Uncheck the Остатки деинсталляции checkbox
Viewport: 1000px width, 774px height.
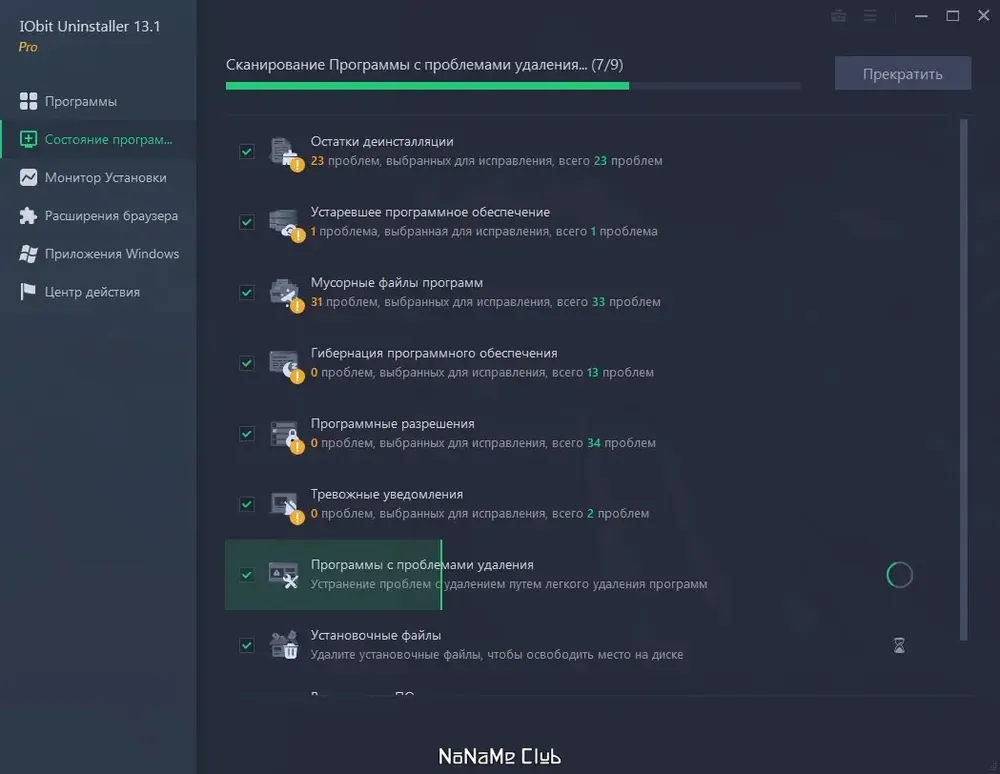[247, 152]
